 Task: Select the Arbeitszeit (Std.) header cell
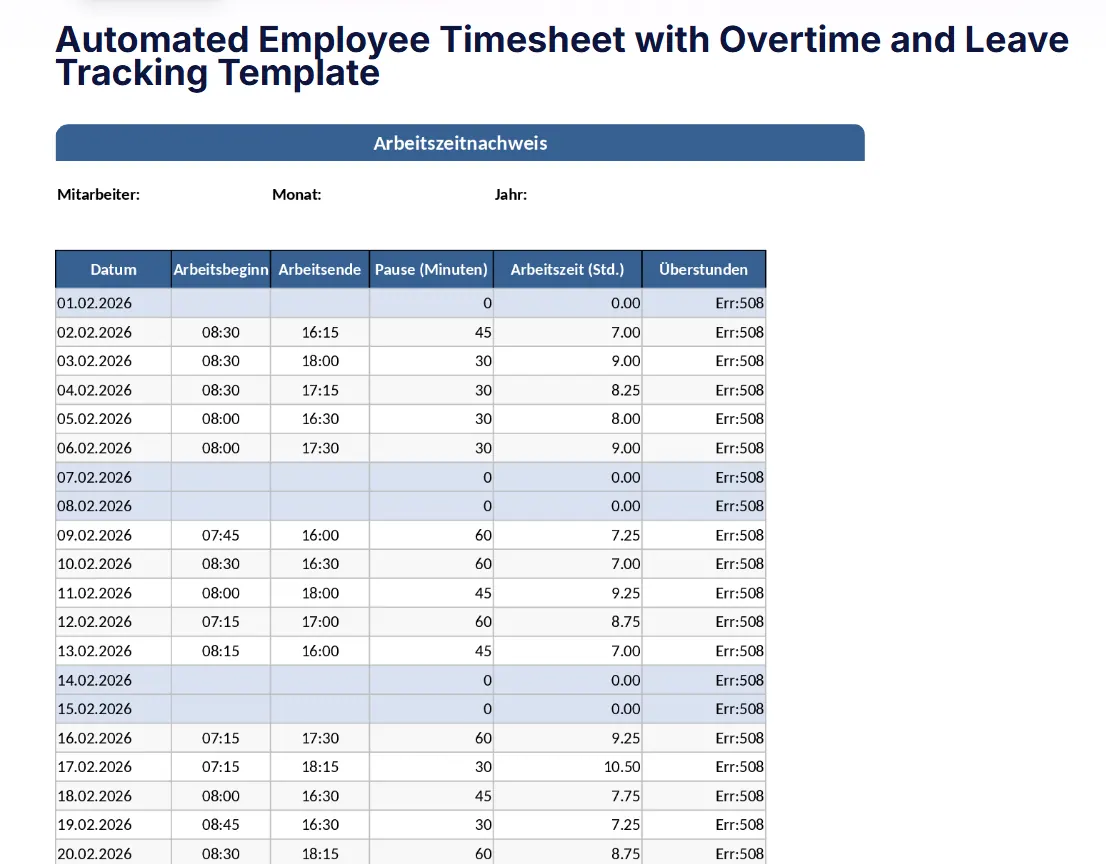coord(568,269)
